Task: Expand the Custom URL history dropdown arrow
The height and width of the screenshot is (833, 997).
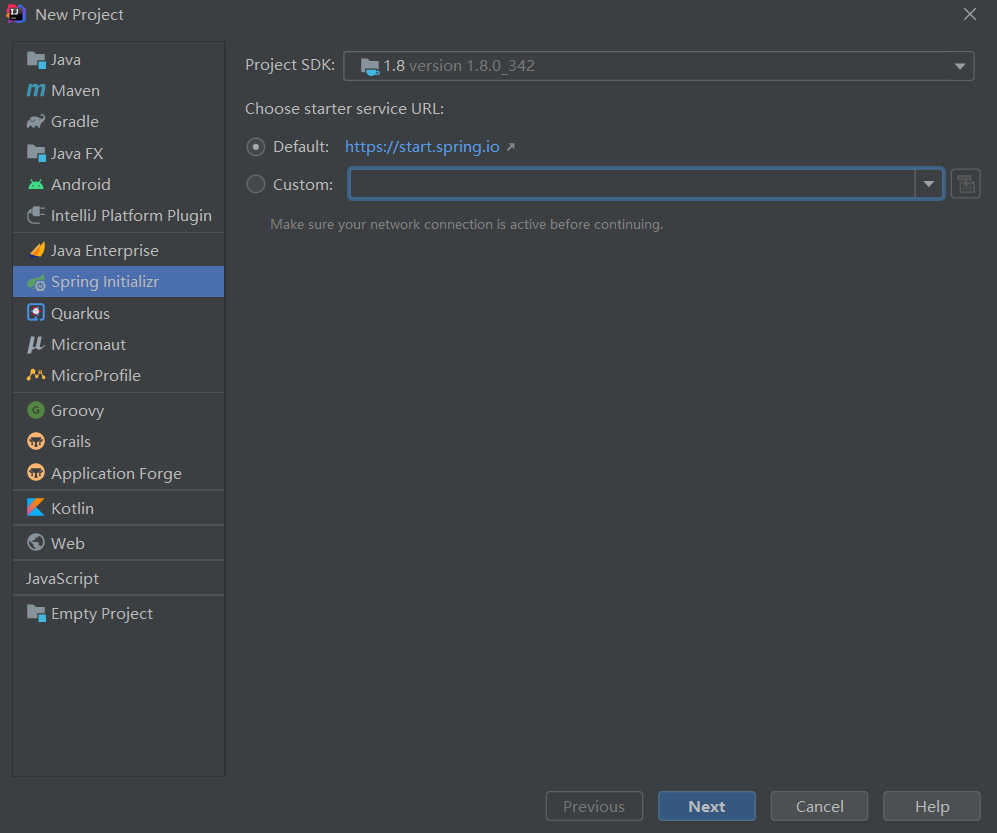Action: [929, 184]
